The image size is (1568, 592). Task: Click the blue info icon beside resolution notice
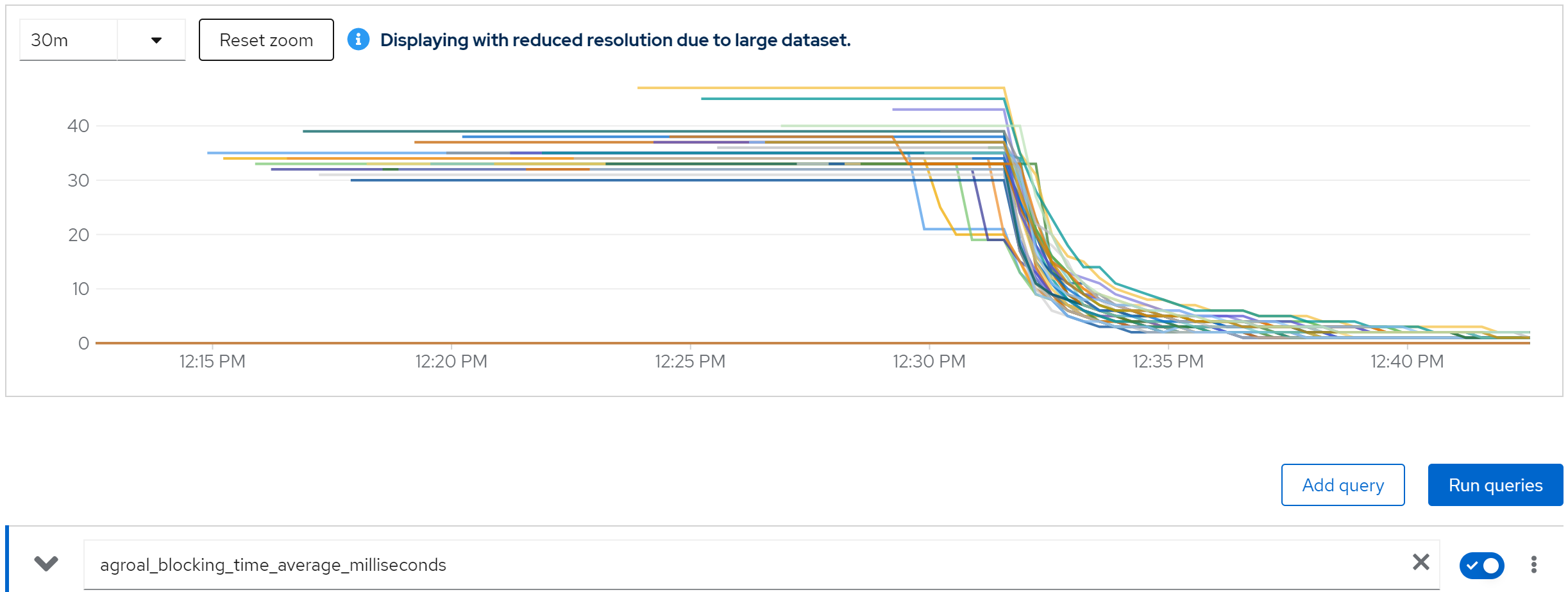pyautogui.click(x=358, y=40)
